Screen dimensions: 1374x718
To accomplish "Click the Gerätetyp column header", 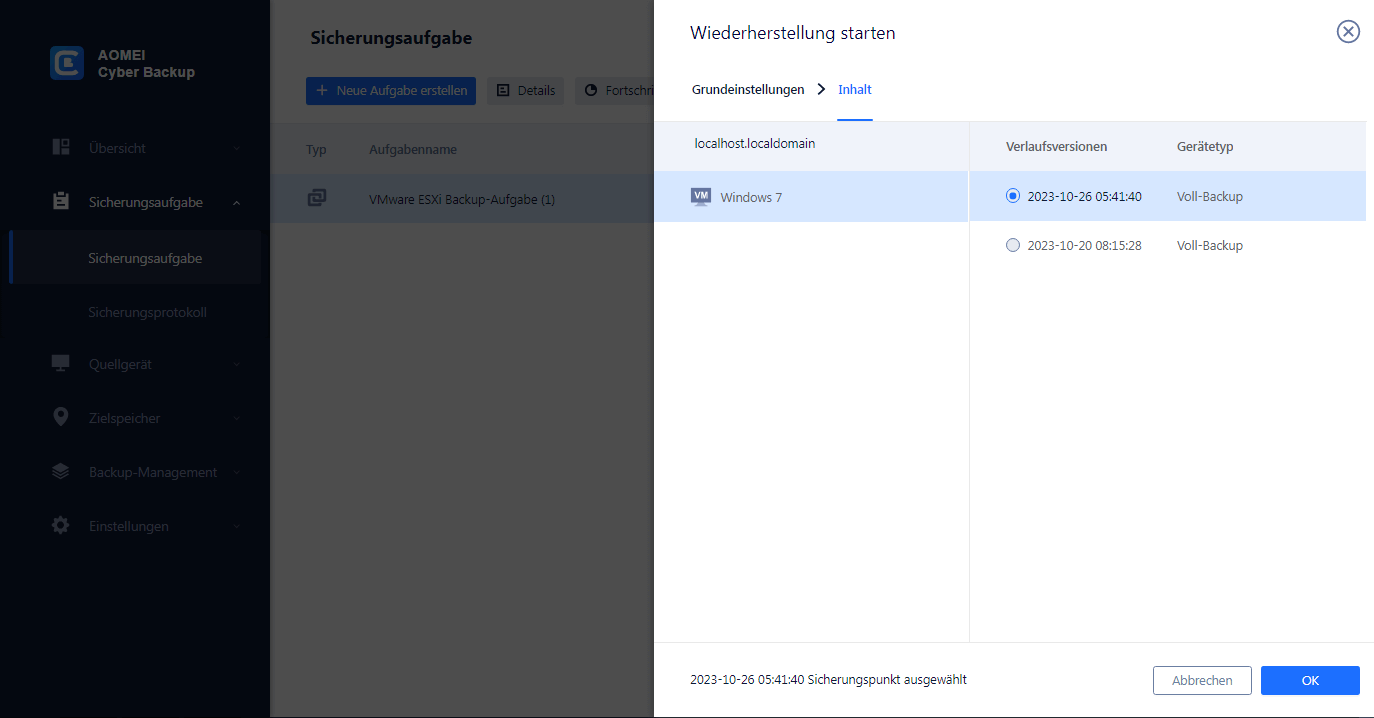I will [1205, 146].
